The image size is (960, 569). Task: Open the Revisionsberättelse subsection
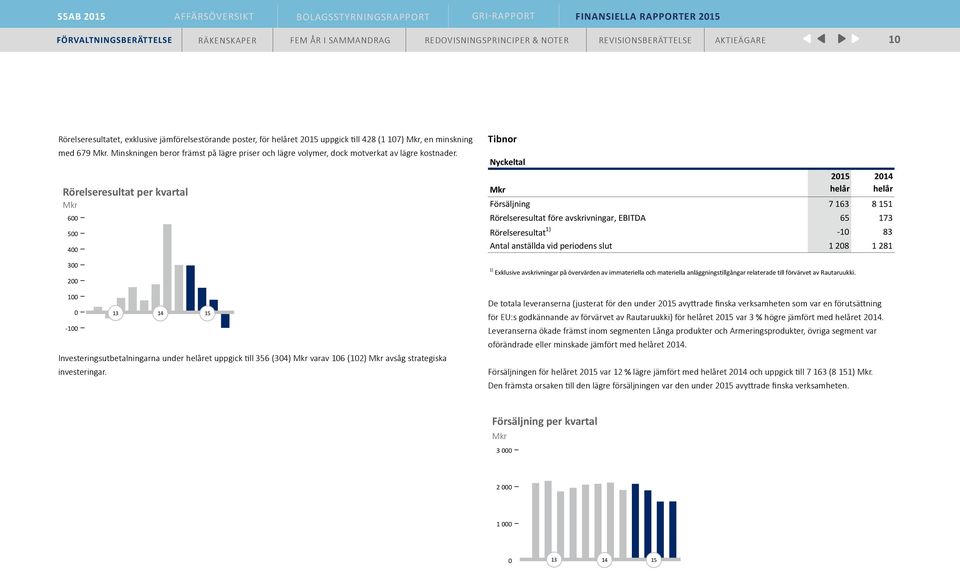(x=645, y=40)
